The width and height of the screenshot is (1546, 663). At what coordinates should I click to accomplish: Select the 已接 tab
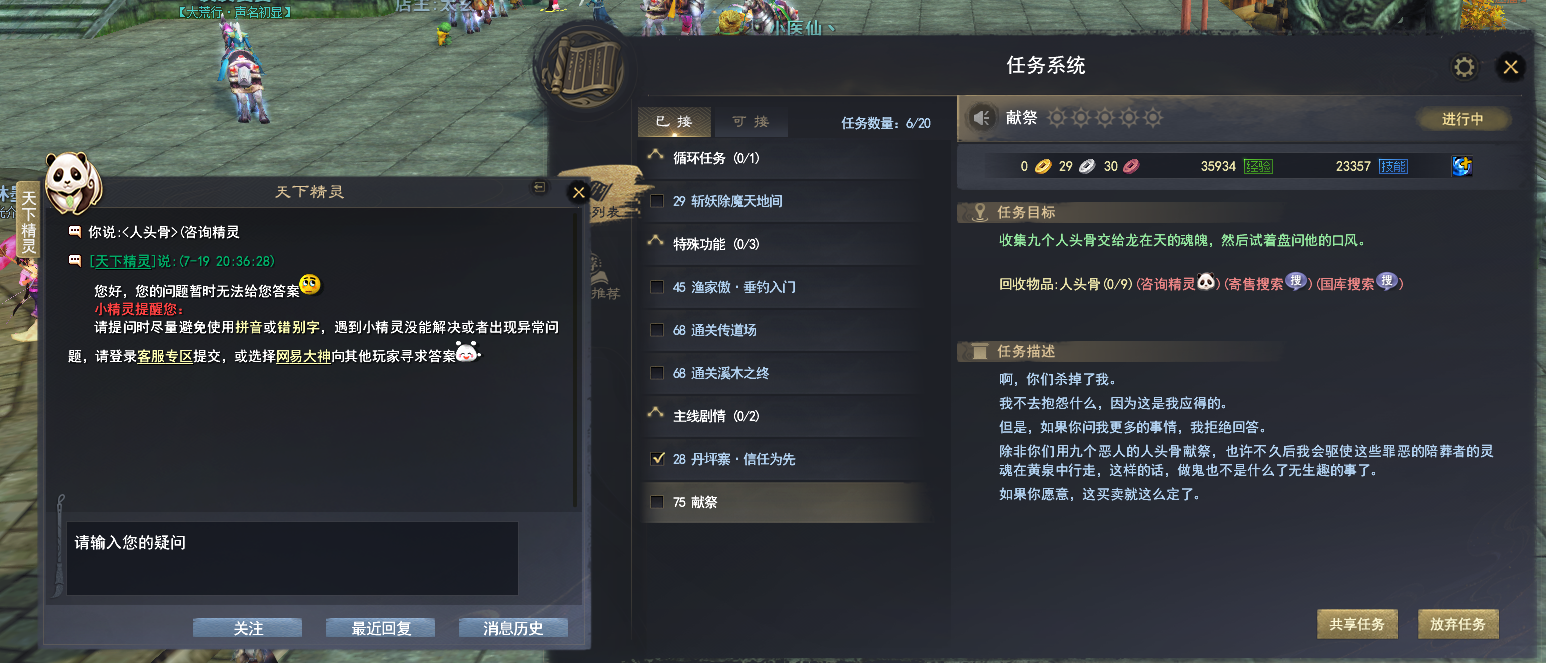[674, 122]
